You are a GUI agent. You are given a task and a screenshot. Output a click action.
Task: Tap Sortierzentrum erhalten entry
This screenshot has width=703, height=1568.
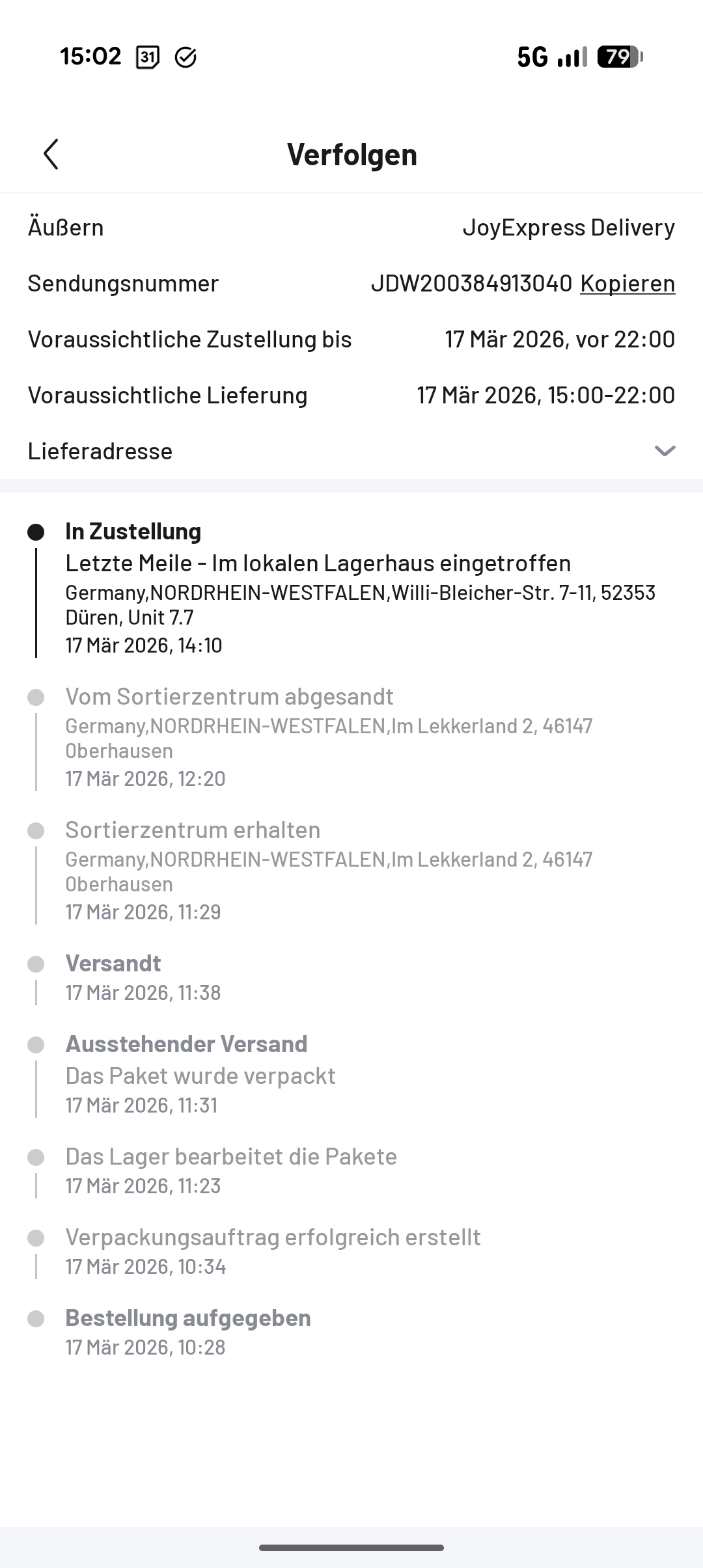(x=193, y=830)
